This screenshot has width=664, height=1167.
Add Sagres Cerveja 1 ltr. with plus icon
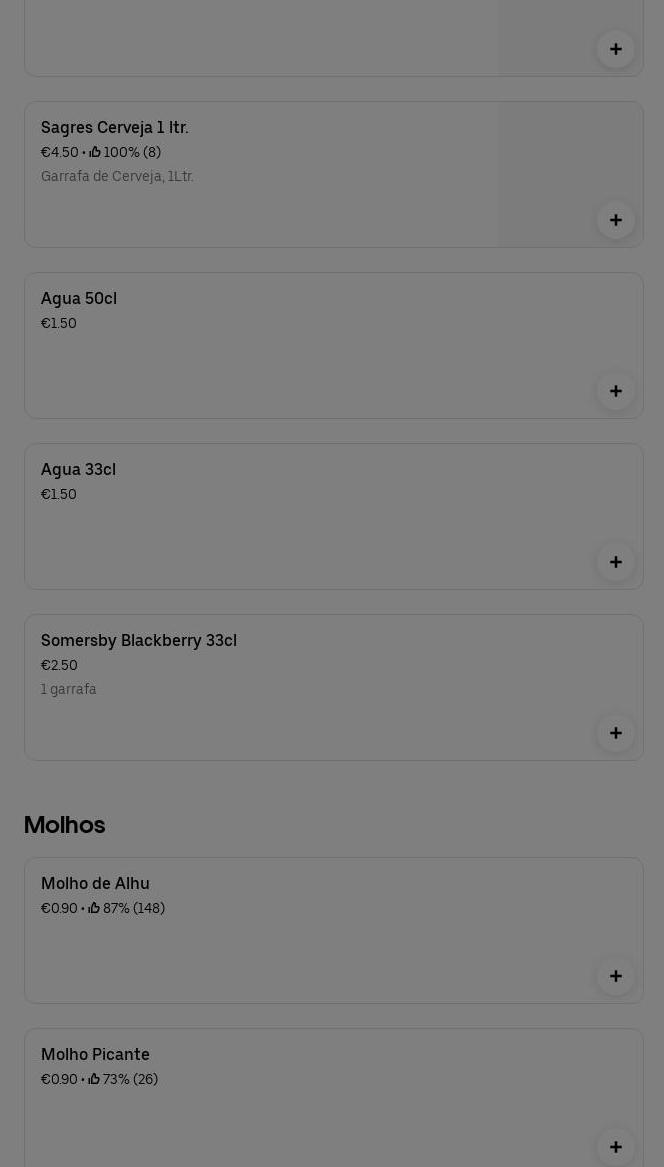[x=615, y=220]
